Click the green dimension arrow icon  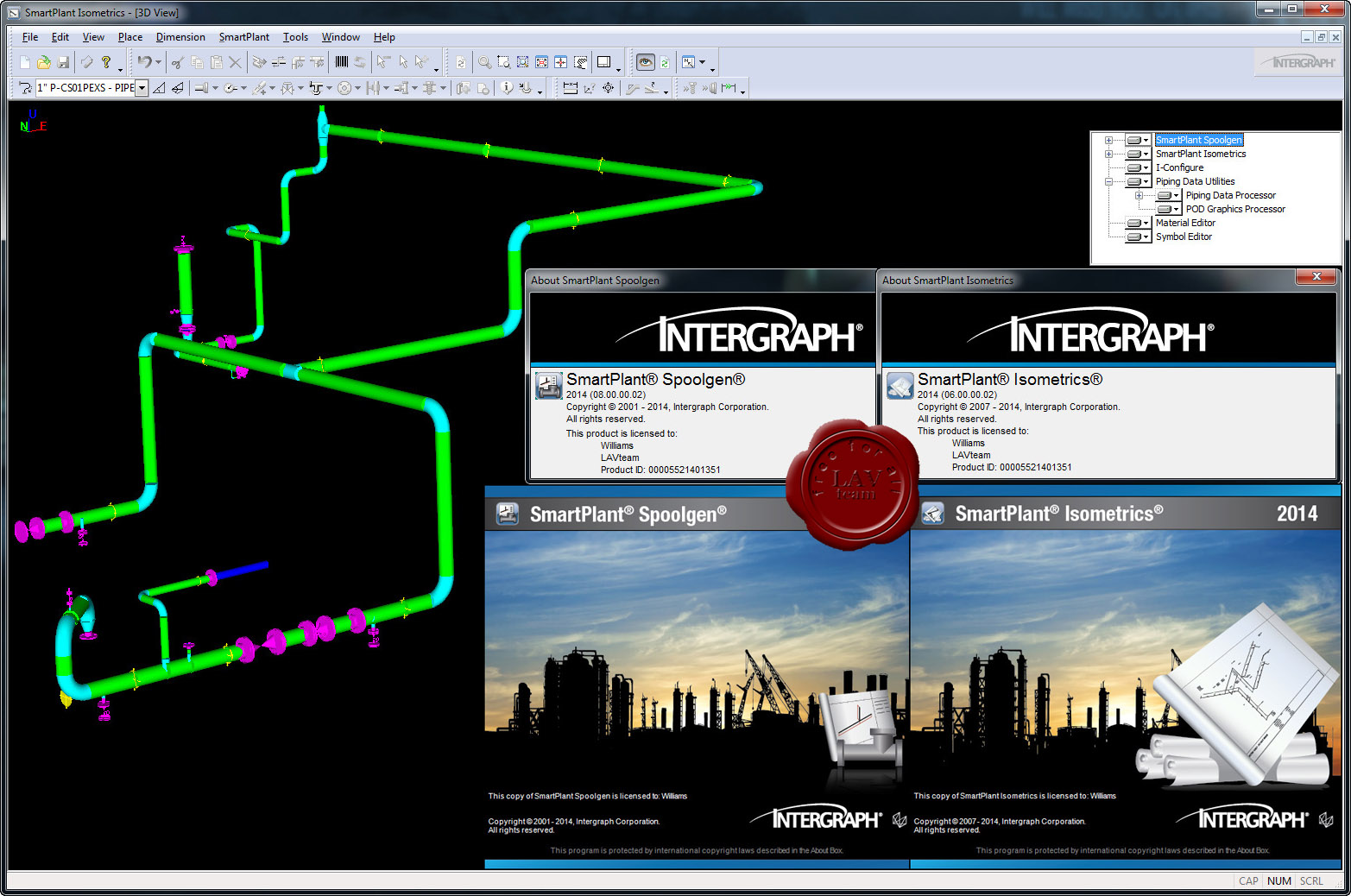(x=729, y=87)
